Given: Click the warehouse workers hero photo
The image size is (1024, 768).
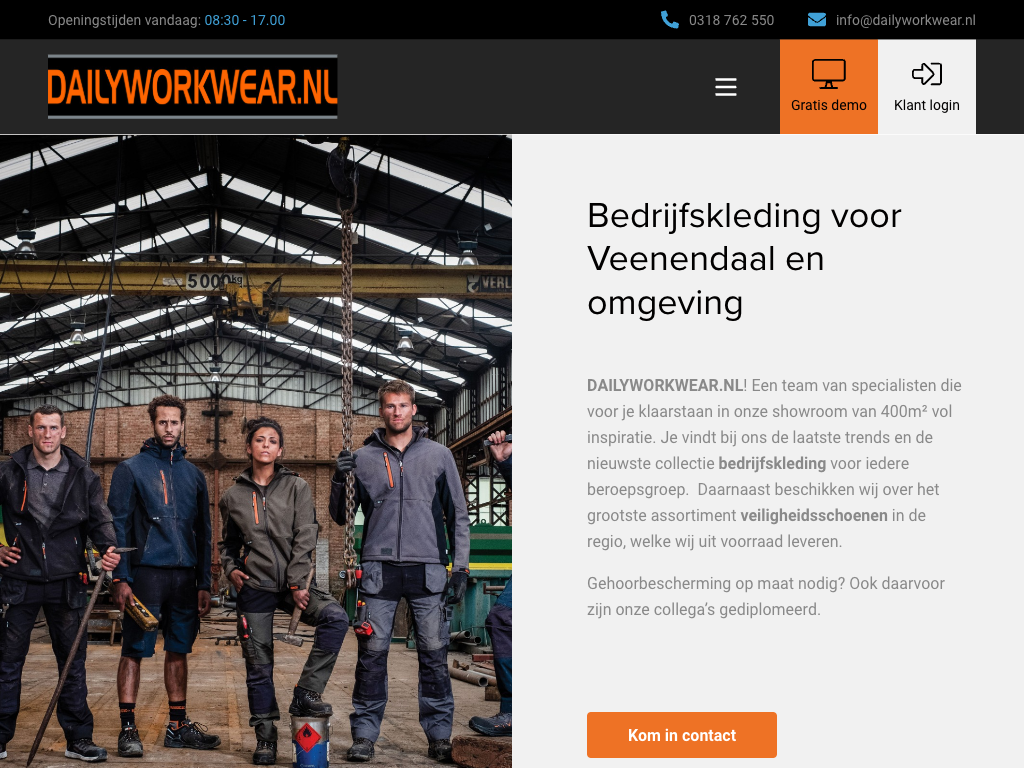Looking at the screenshot, I should click(256, 451).
